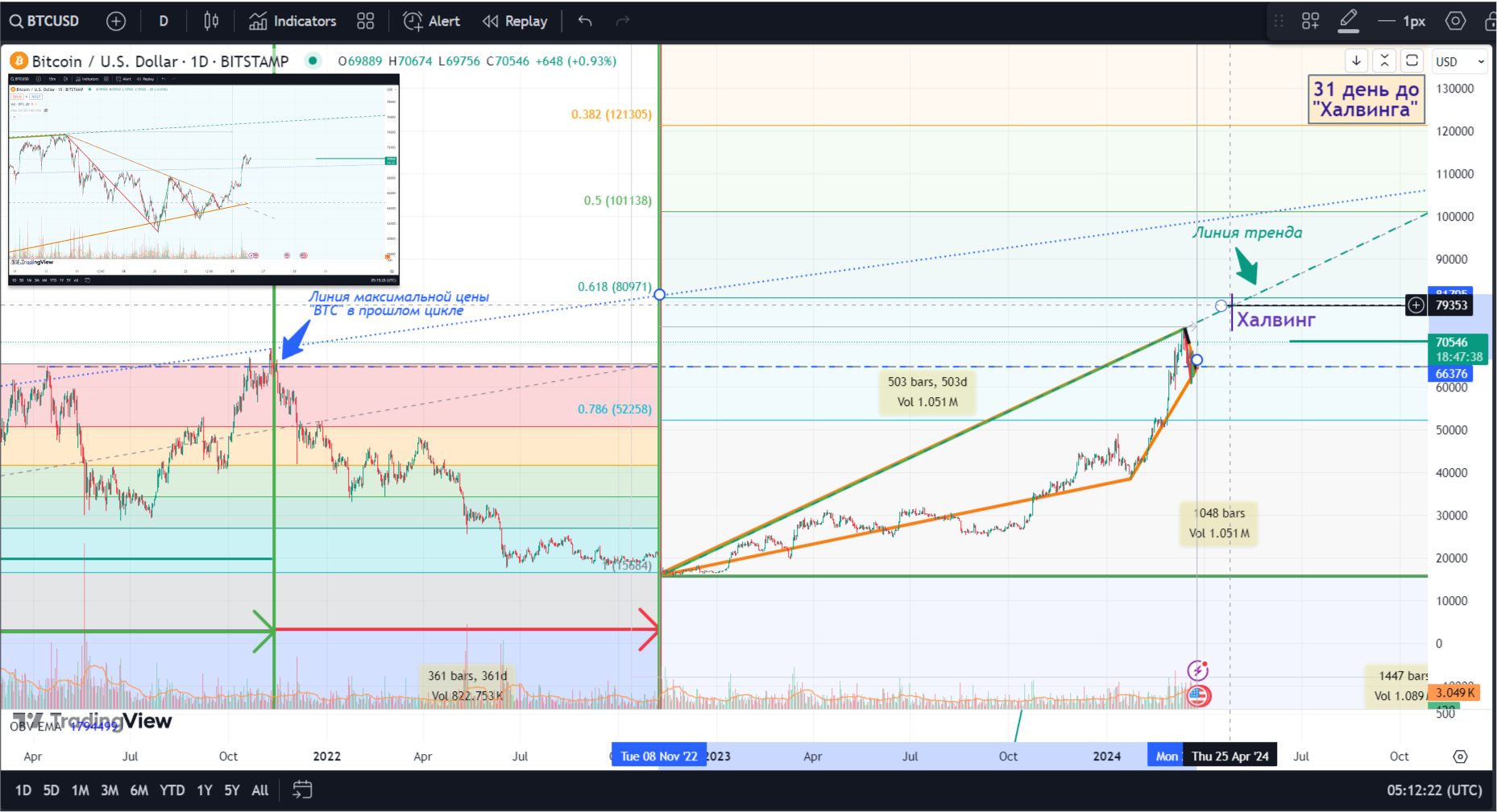
Task: Select the 1M time range
Action: [x=80, y=790]
